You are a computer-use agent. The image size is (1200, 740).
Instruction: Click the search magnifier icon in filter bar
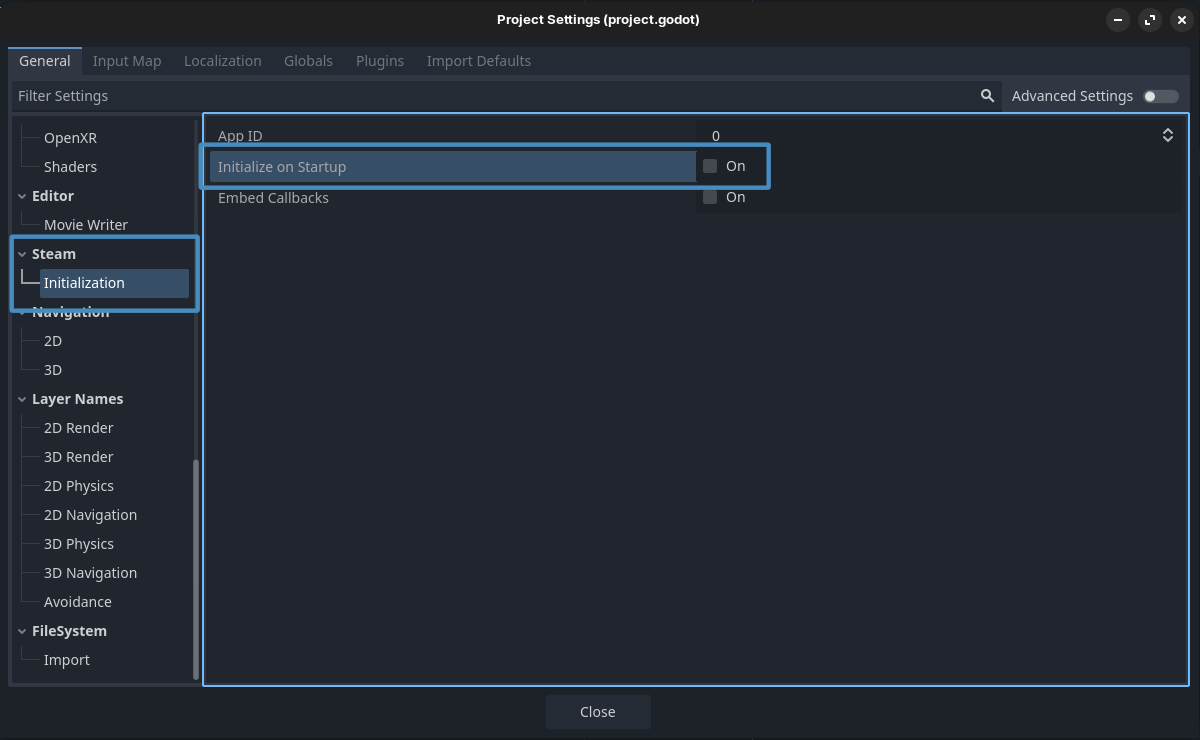click(x=987, y=96)
